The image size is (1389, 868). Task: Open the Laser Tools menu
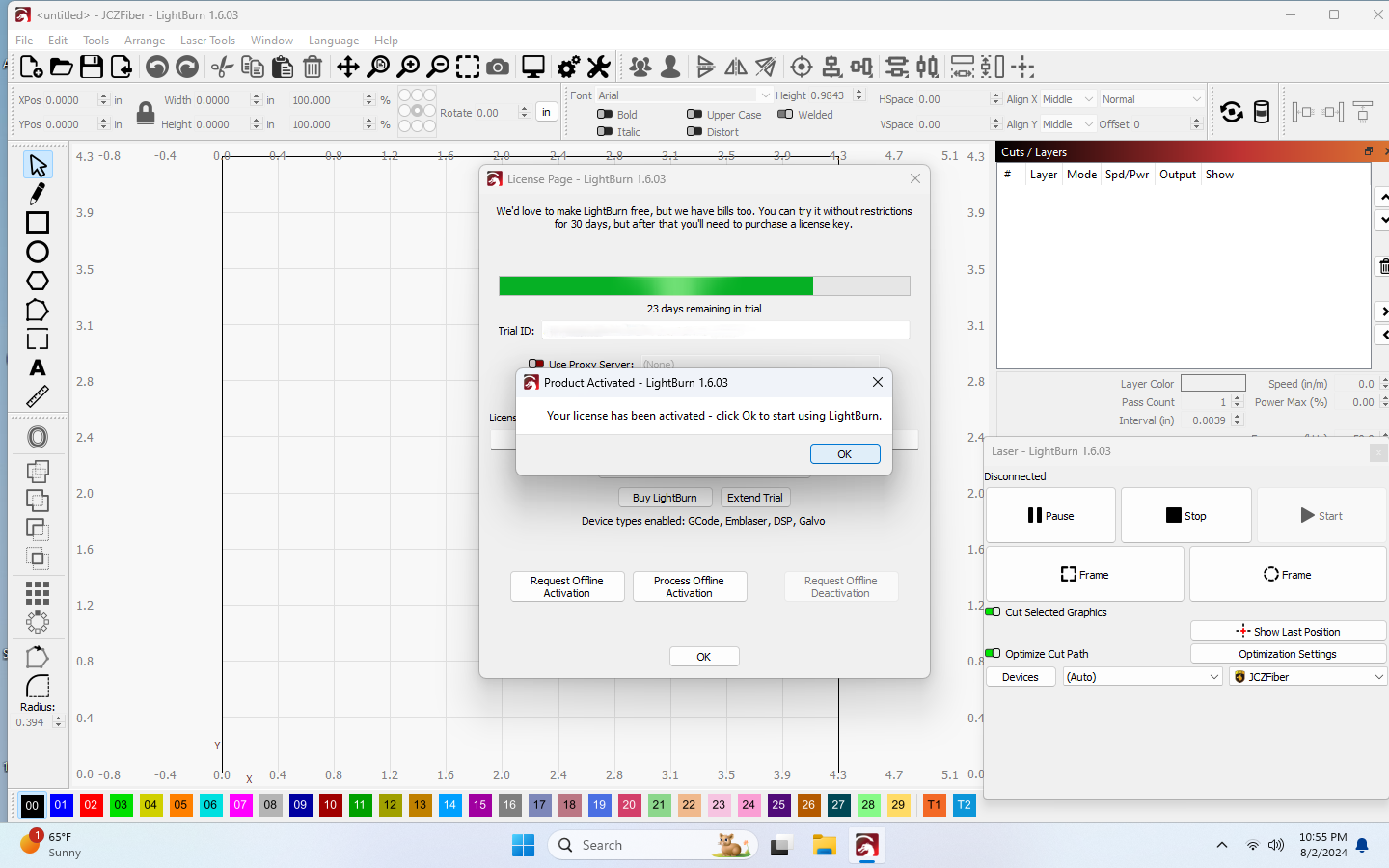pos(207,41)
